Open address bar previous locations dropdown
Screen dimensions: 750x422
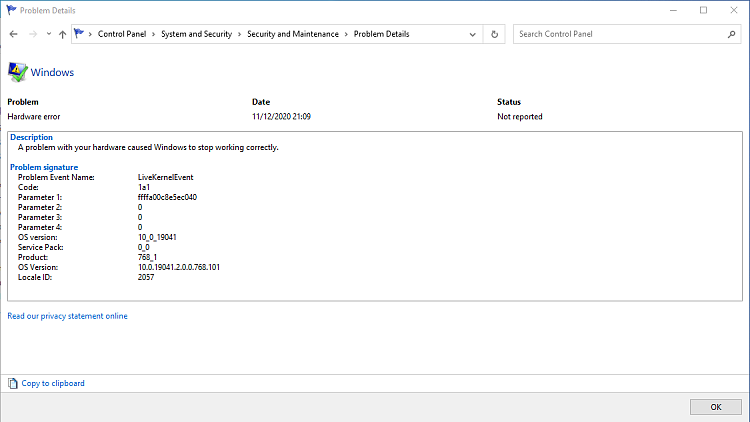coord(475,34)
